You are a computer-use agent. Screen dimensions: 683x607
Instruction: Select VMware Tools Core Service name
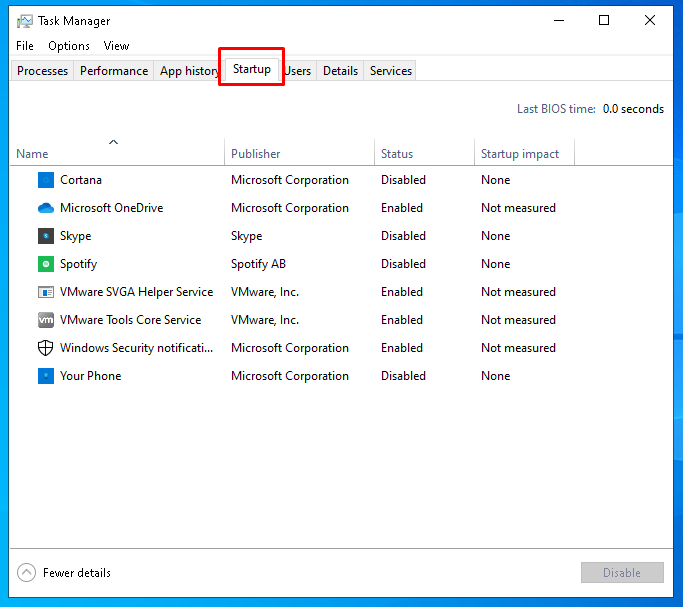[130, 320]
